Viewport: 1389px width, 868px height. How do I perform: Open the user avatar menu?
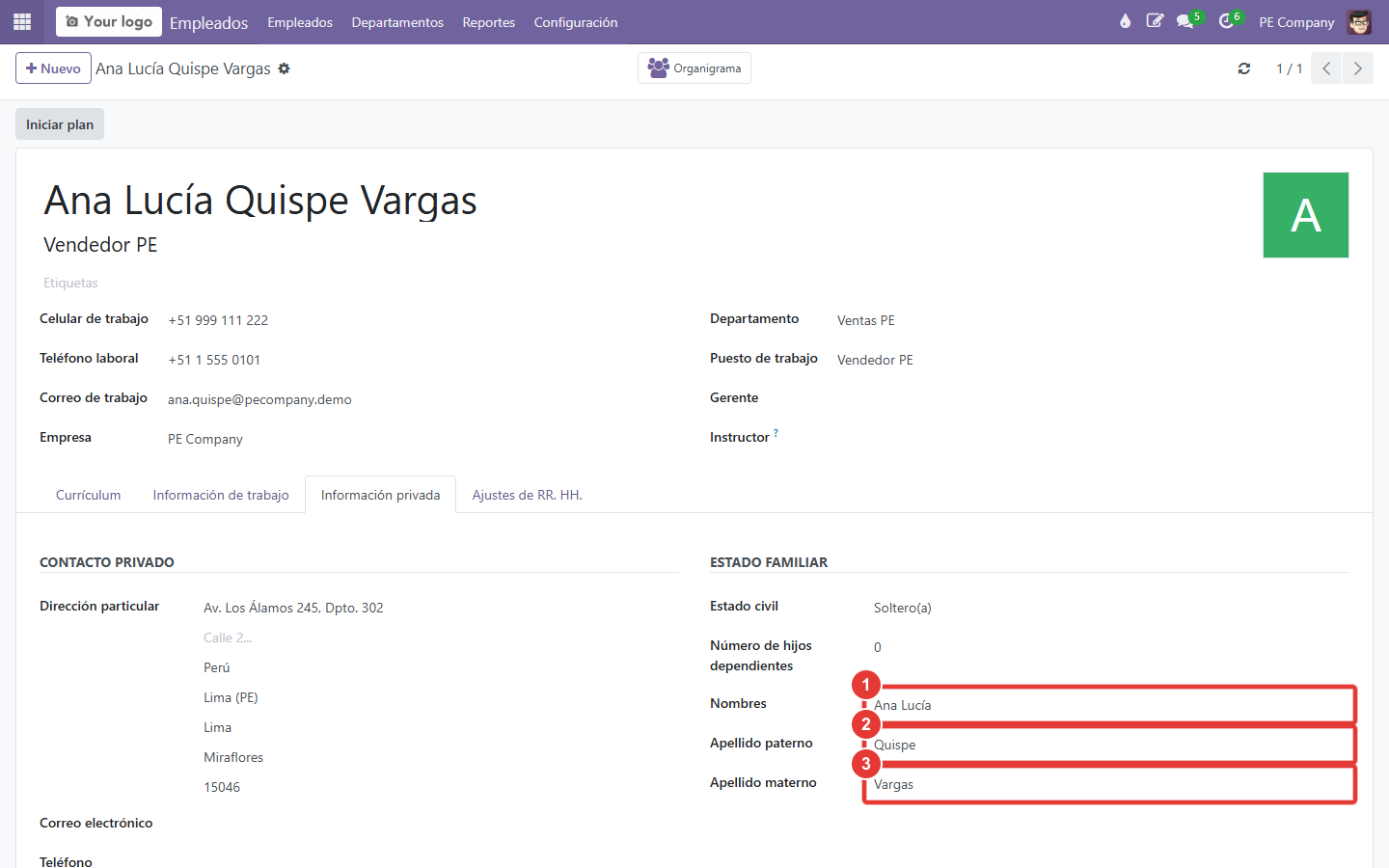coord(1360,22)
